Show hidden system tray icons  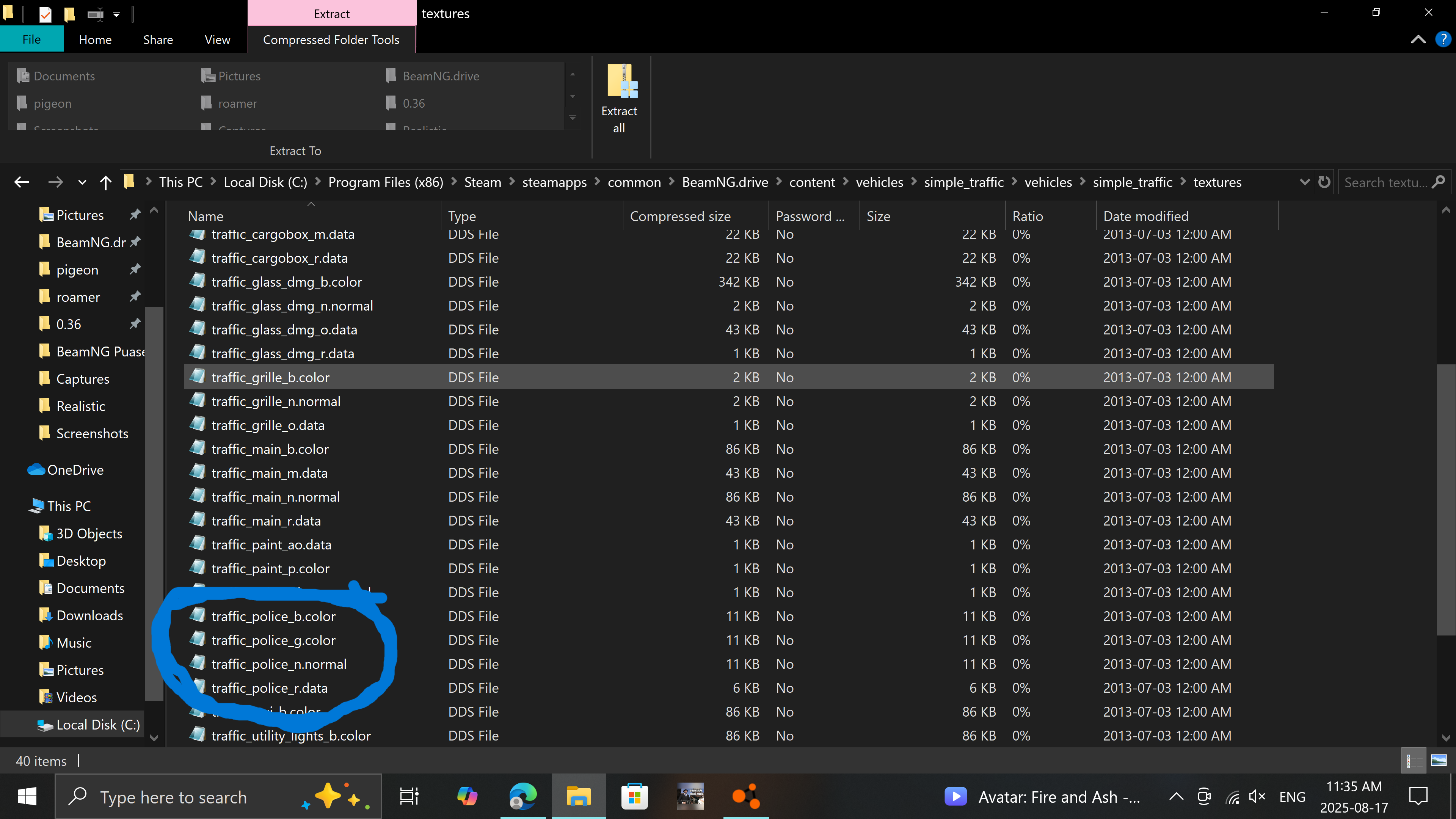[1176, 797]
